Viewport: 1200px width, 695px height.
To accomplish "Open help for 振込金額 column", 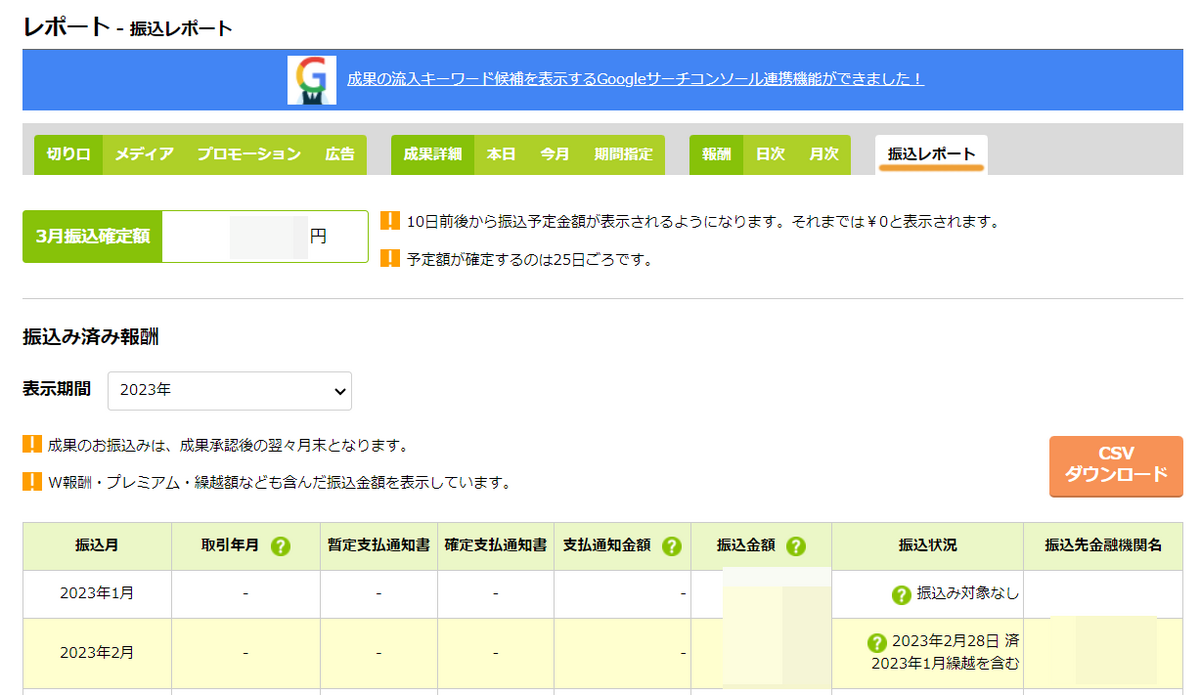I will coord(796,546).
